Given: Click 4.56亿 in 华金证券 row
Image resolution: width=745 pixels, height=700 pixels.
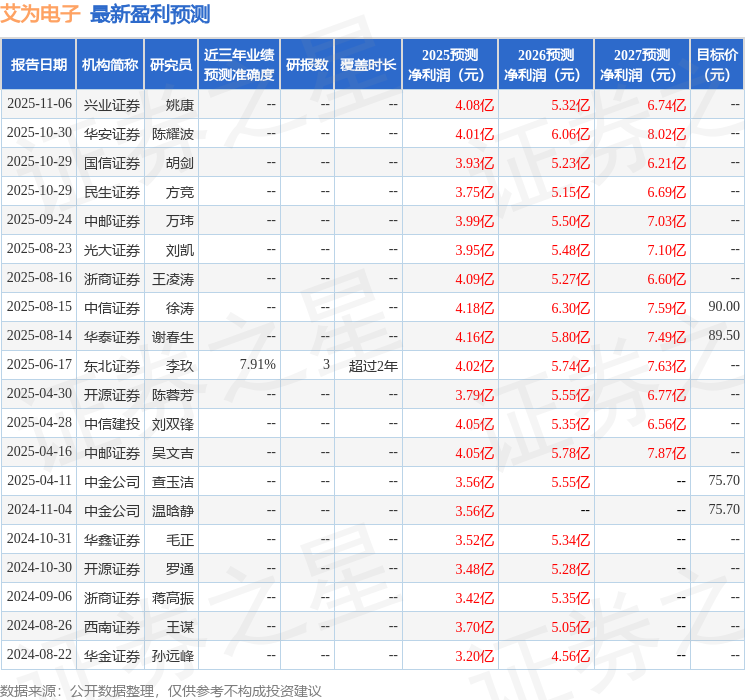Looking at the screenshot, I should pyautogui.click(x=571, y=656).
